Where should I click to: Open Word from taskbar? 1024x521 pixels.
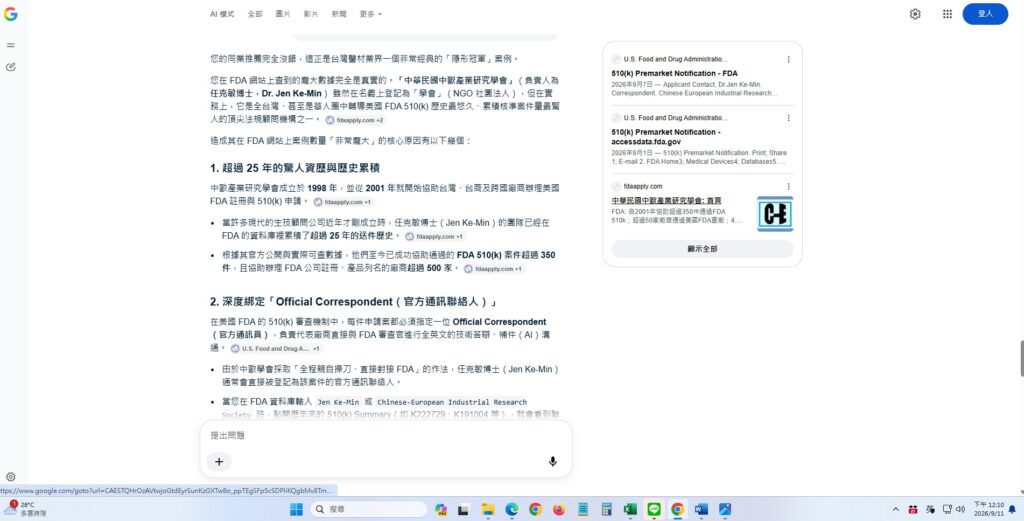[x=701, y=509]
